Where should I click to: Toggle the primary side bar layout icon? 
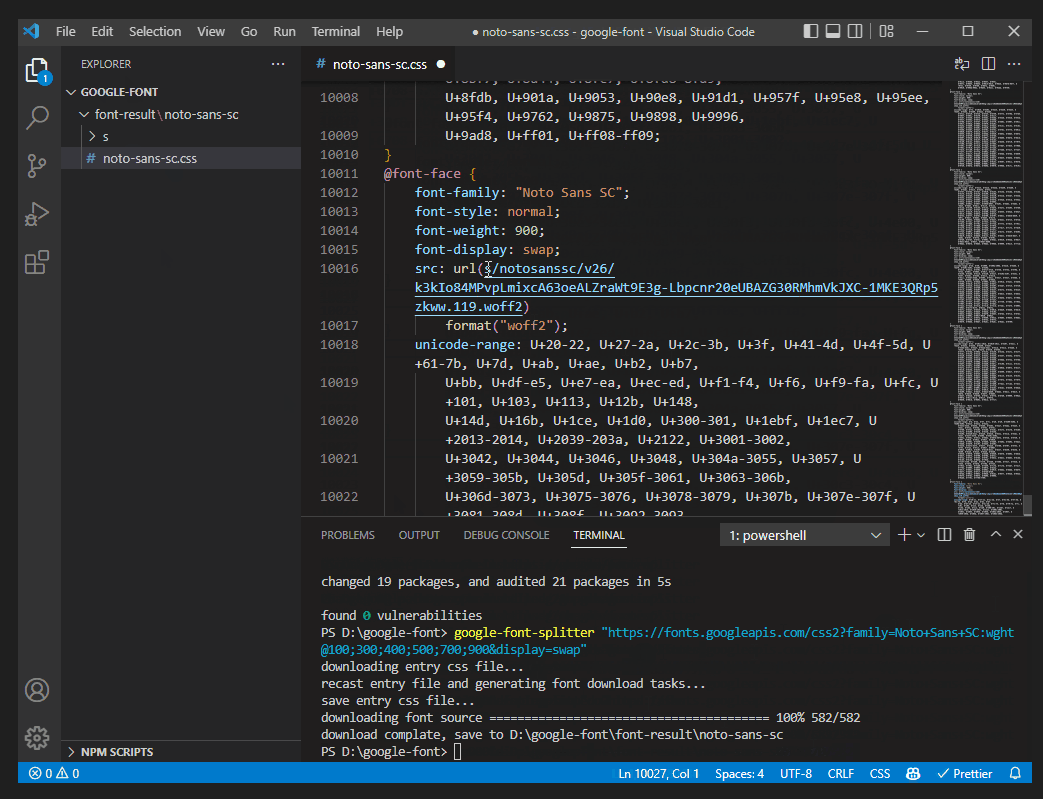point(810,31)
